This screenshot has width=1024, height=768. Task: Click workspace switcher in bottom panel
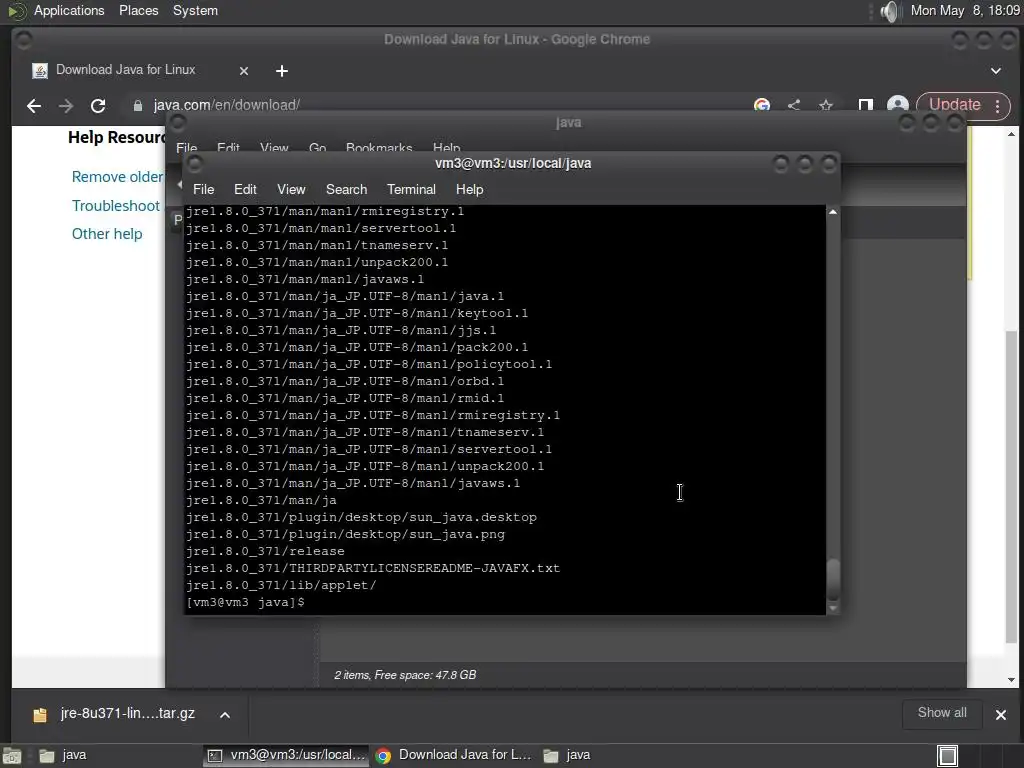(947, 756)
